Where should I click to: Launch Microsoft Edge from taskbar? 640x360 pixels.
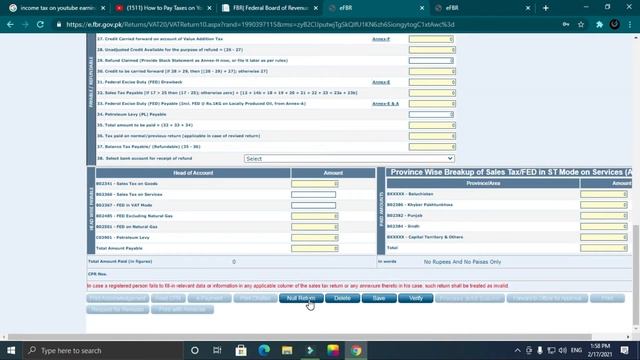click(264, 350)
